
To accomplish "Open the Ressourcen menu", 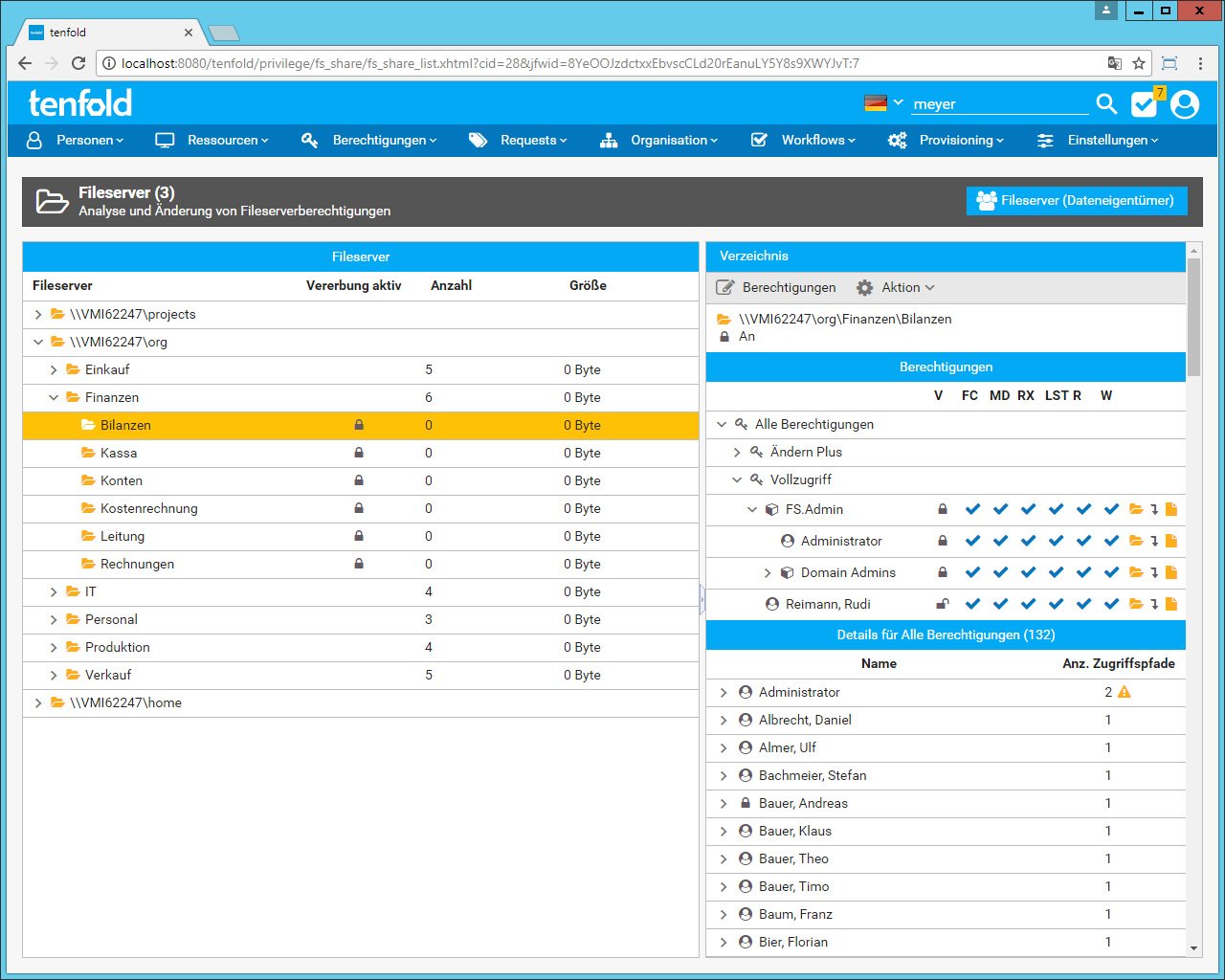I will click(212, 140).
